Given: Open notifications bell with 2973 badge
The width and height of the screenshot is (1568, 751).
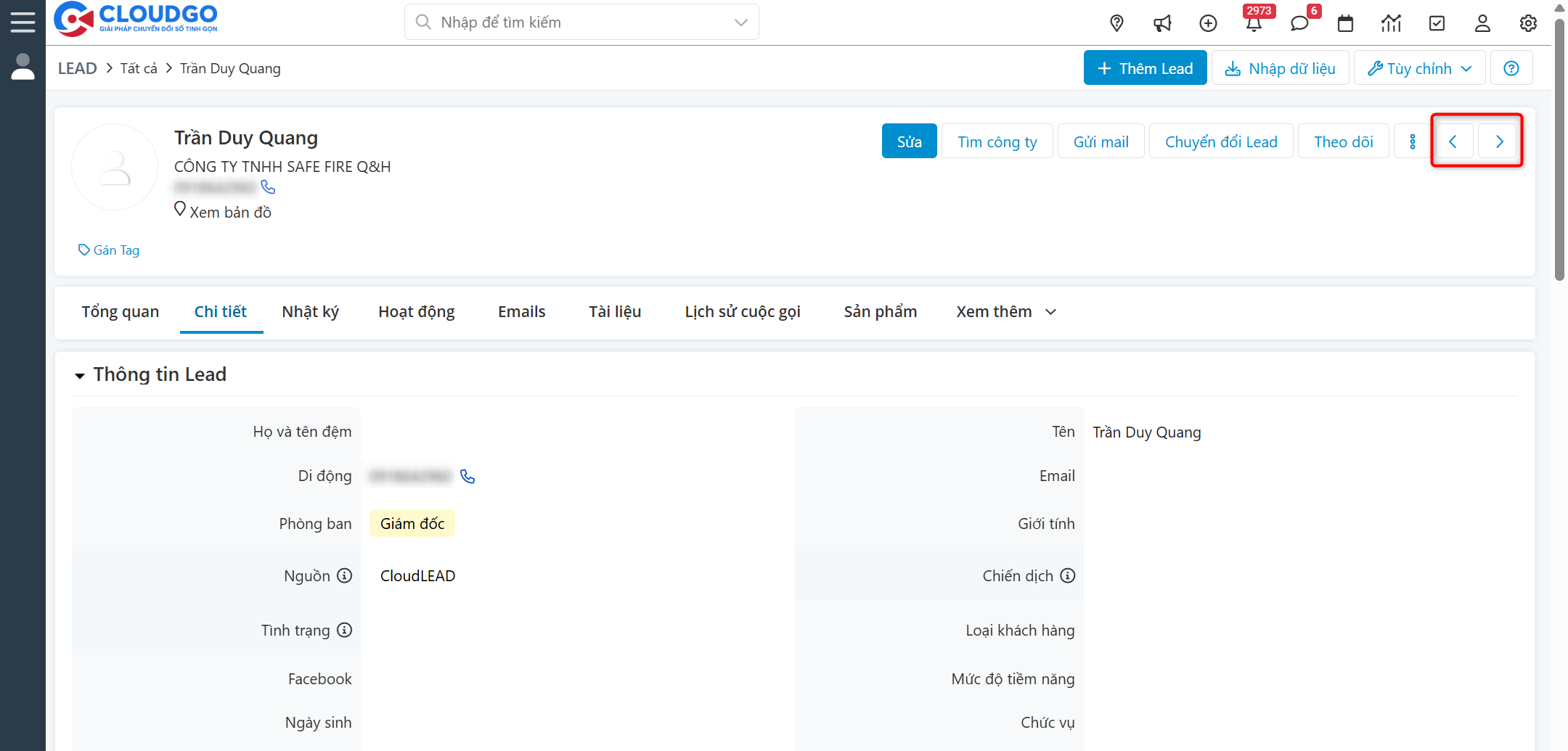Looking at the screenshot, I should point(1254,23).
